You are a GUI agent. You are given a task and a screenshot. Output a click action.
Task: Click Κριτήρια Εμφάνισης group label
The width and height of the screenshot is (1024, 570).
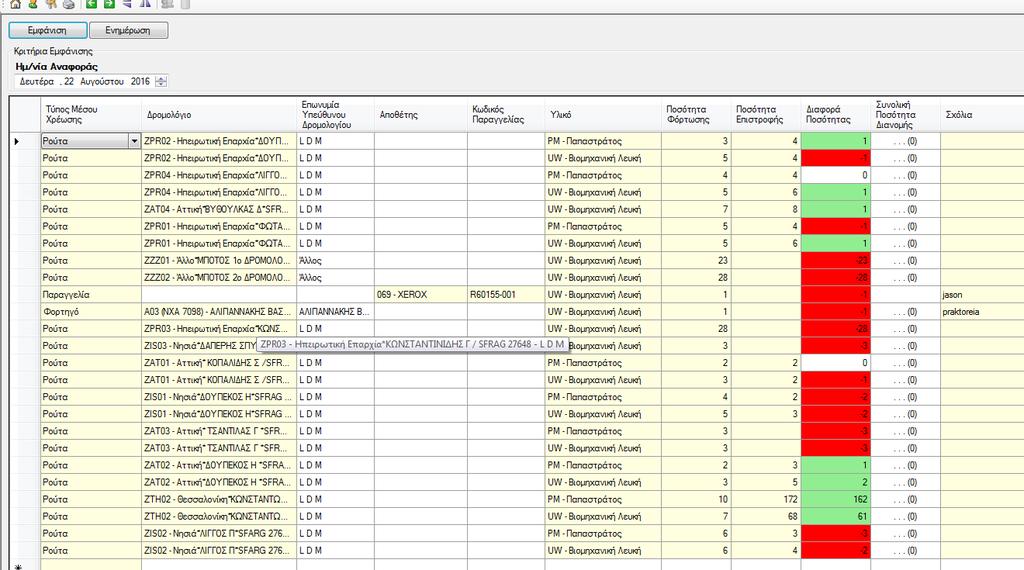pyautogui.click(x=53, y=51)
